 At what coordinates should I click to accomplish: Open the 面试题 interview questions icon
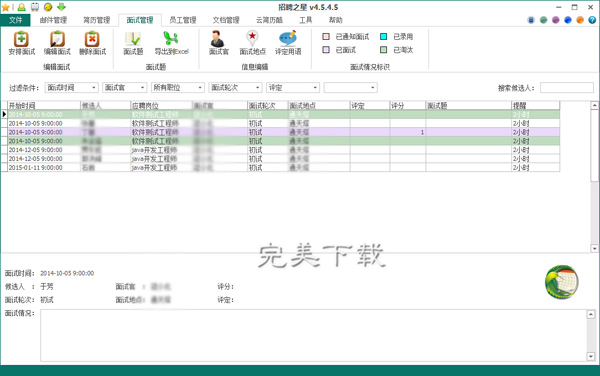(x=133, y=39)
